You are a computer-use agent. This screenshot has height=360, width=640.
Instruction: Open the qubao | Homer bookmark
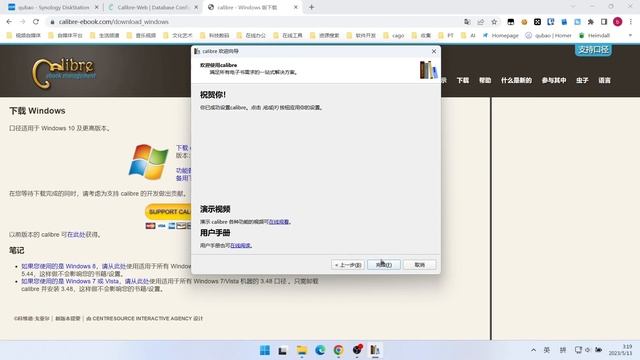(x=548, y=36)
